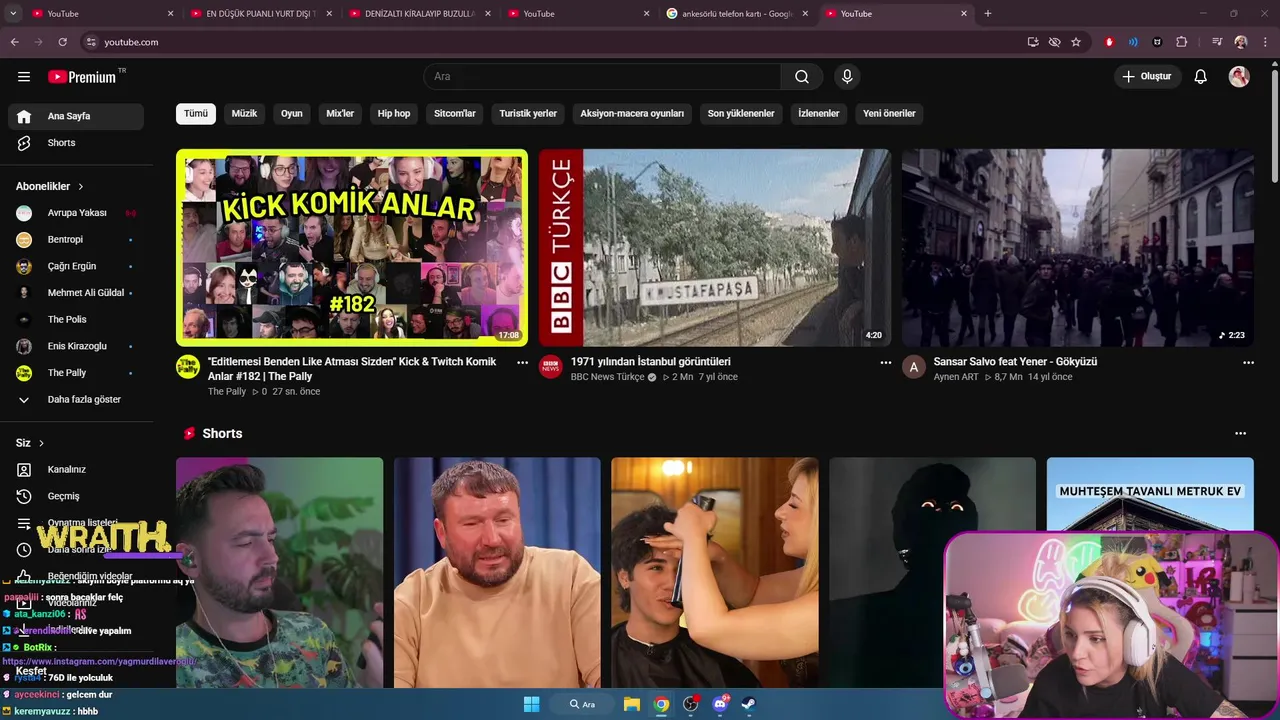Screen dimensions: 1280x720
Task: Open the red hand ad-blocker extension
Action: point(1109,42)
